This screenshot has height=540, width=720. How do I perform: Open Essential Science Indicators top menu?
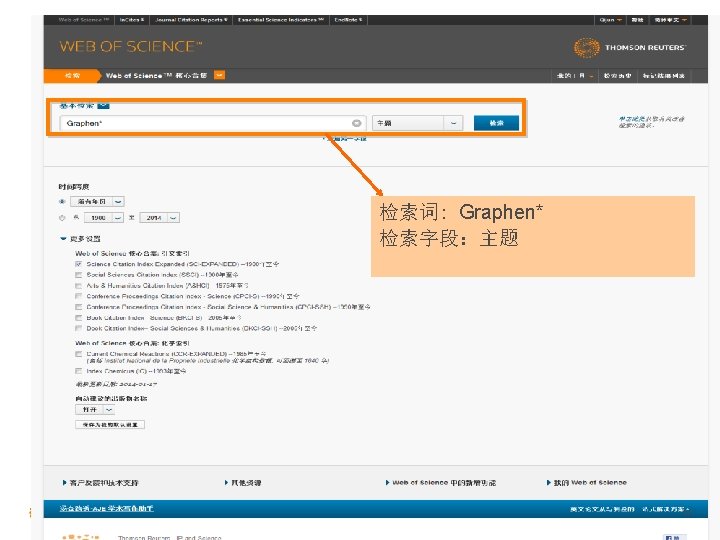[x=281, y=20]
